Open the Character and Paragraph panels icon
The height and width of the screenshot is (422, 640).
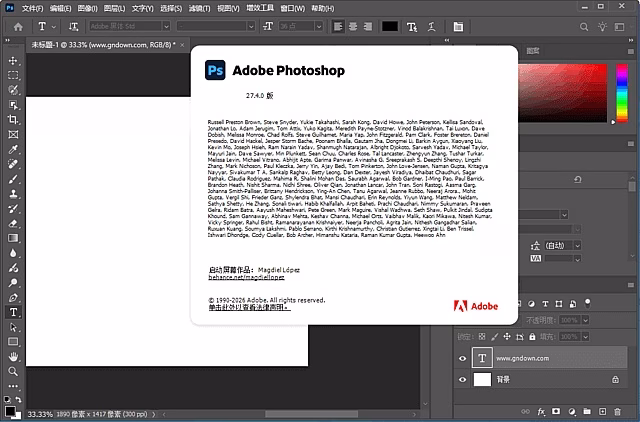458,27
